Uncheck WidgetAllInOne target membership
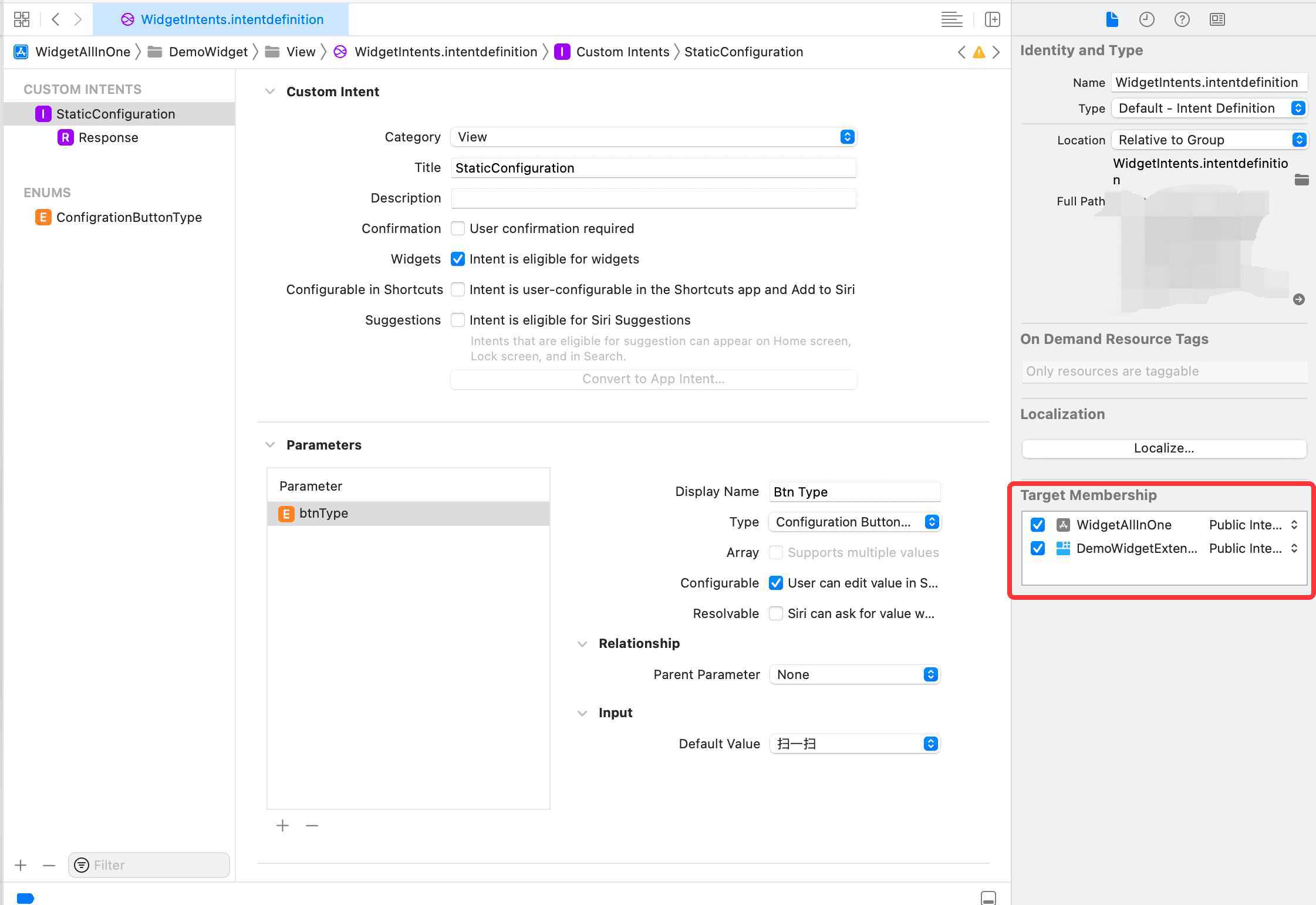 point(1038,525)
